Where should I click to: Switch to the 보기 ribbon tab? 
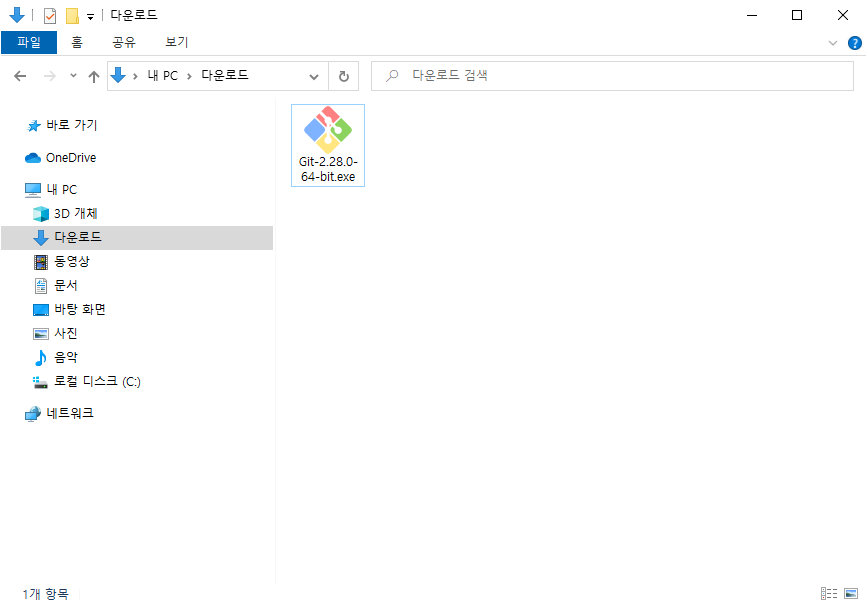click(x=177, y=42)
